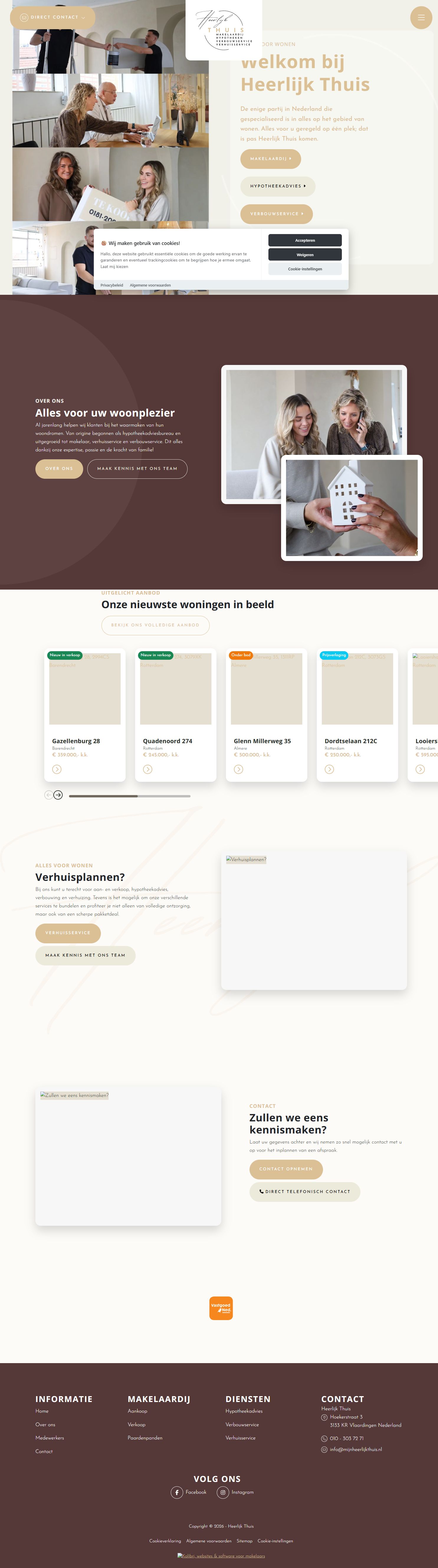Click the Instagram circle icon
Viewport: 438px width, 1568px height.
tap(223, 1492)
